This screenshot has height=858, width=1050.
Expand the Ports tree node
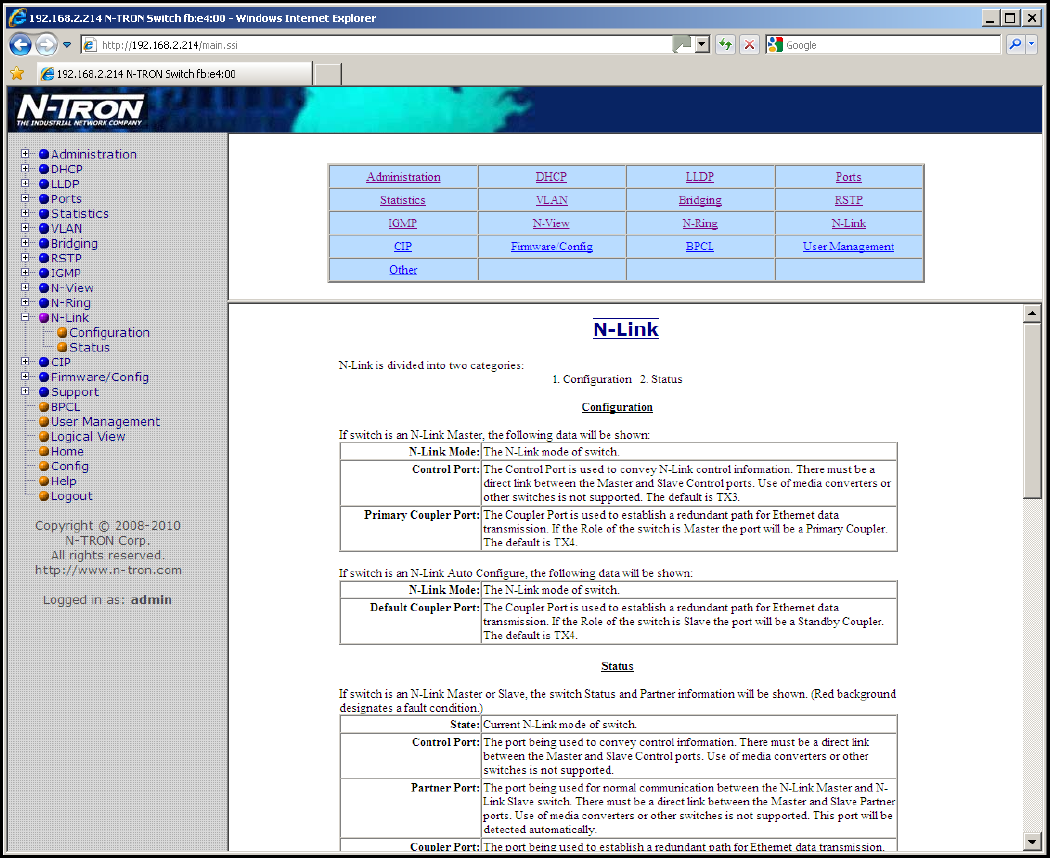pyautogui.click(x=25, y=198)
